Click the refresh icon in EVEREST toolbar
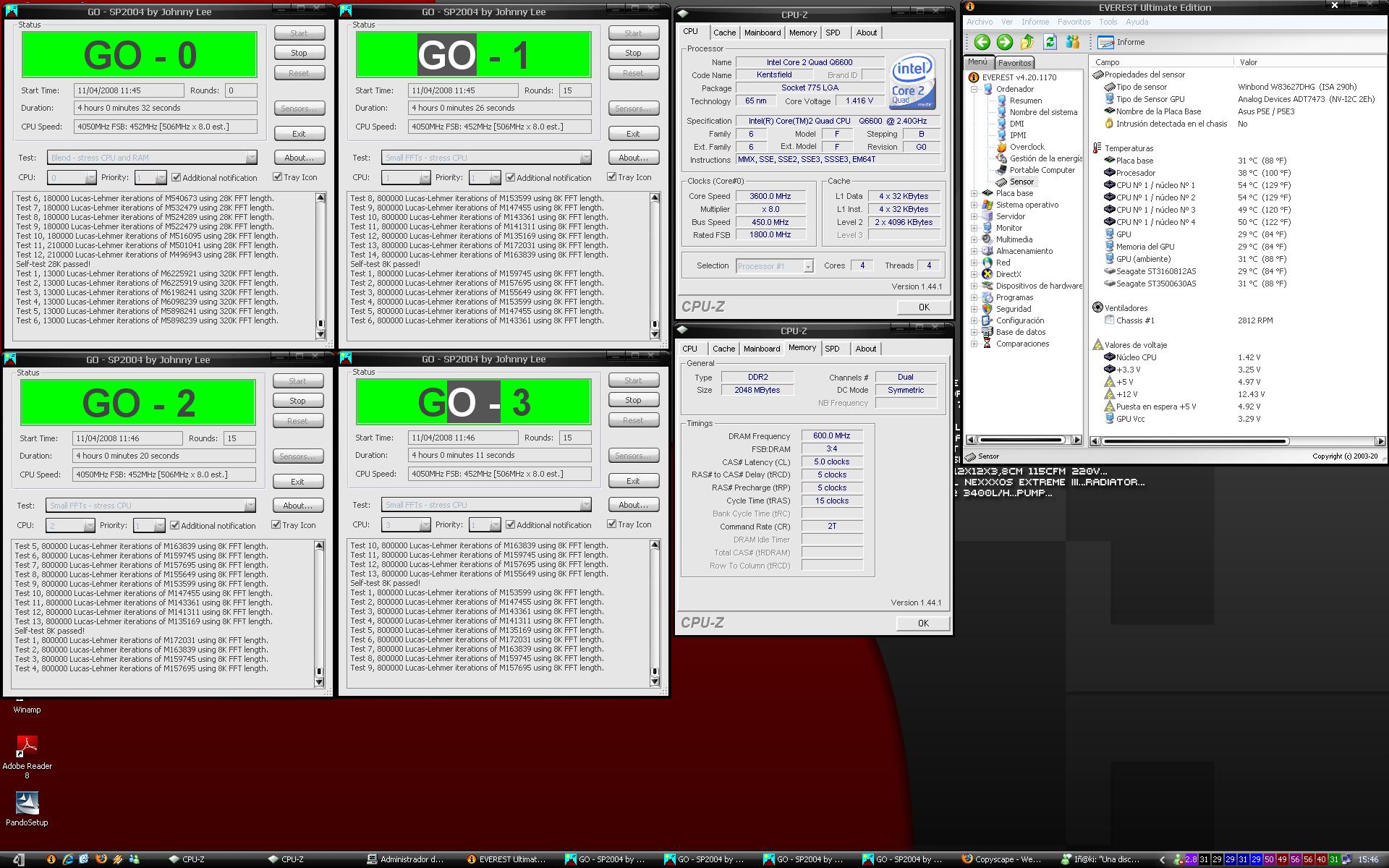 1050,42
